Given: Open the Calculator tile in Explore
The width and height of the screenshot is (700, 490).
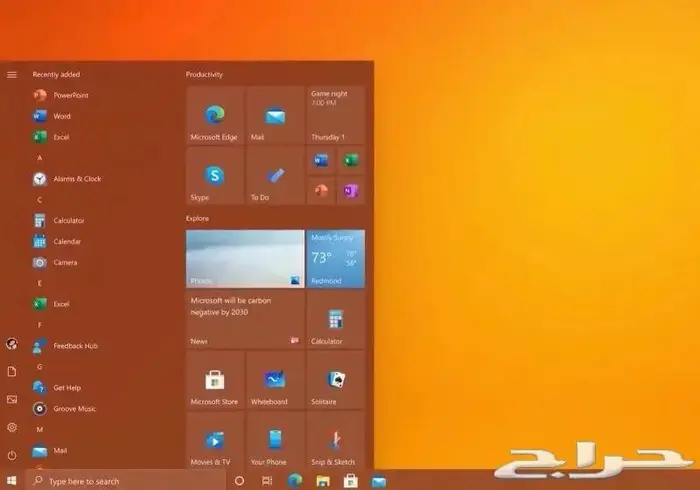Looking at the screenshot, I should 336,320.
